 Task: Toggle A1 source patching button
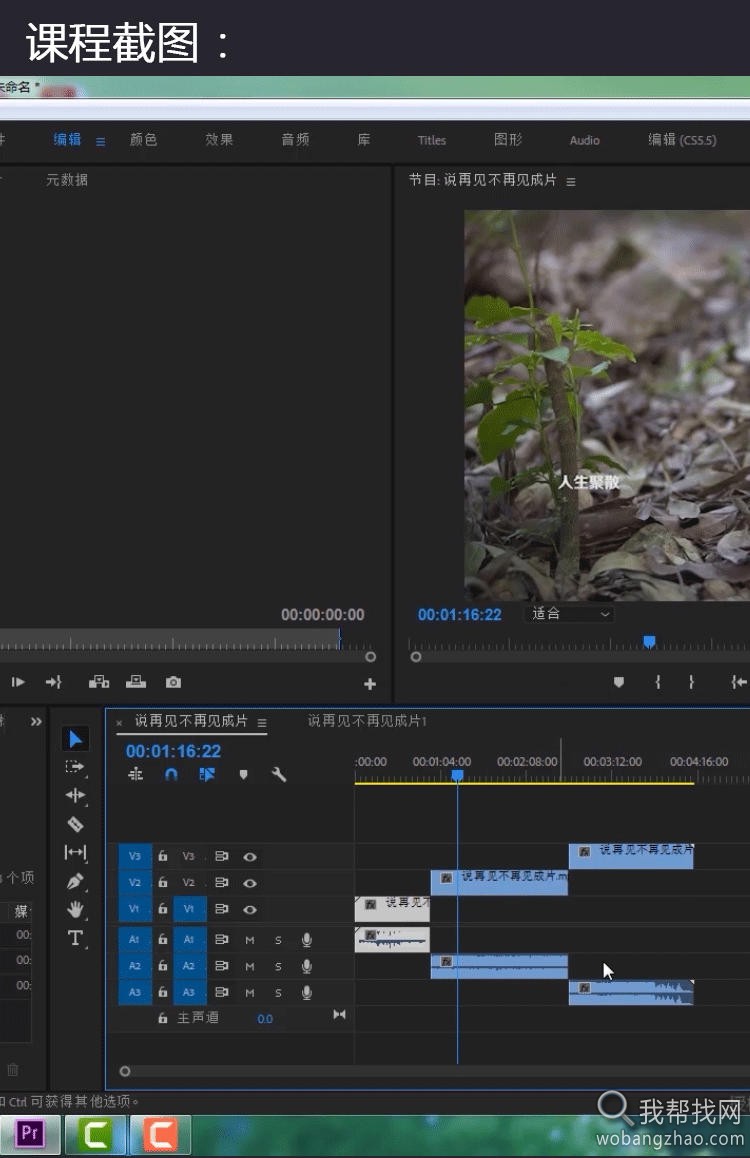[x=134, y=939]
